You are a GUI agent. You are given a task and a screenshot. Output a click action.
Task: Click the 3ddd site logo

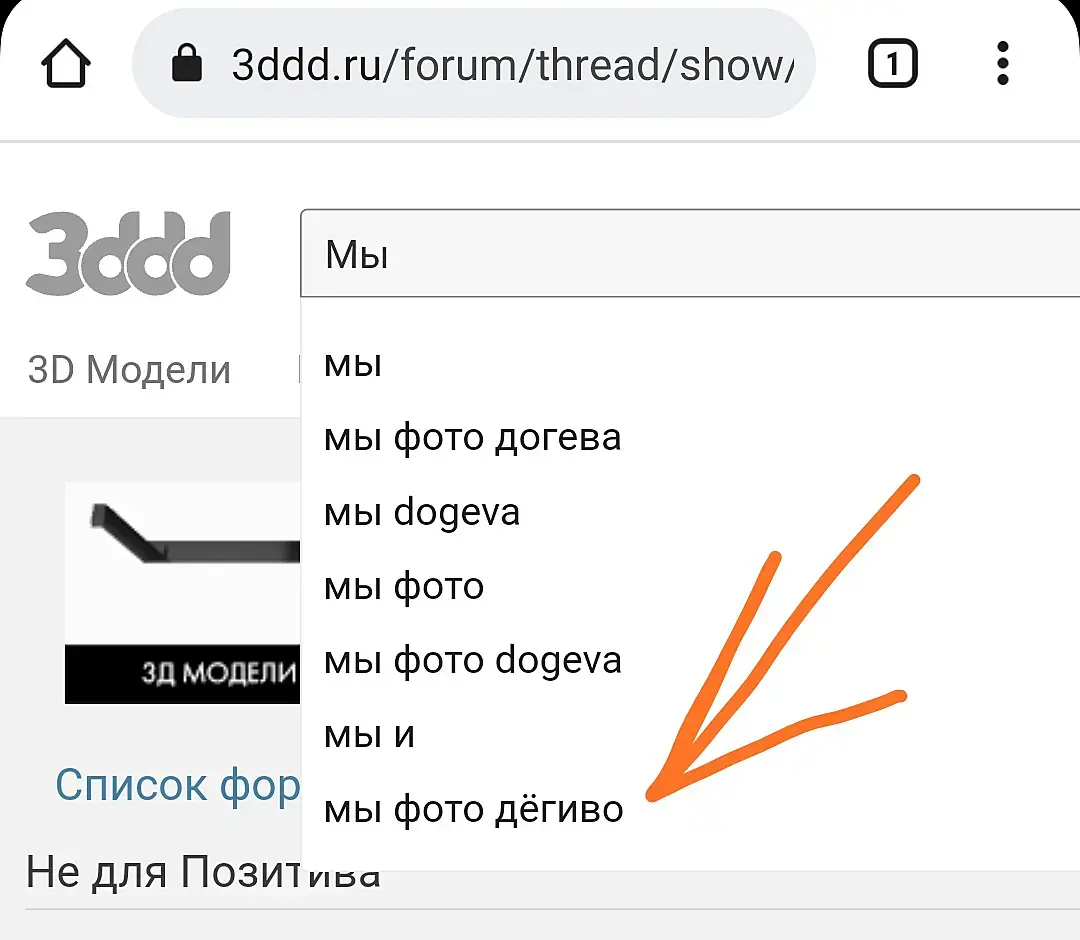128,253
